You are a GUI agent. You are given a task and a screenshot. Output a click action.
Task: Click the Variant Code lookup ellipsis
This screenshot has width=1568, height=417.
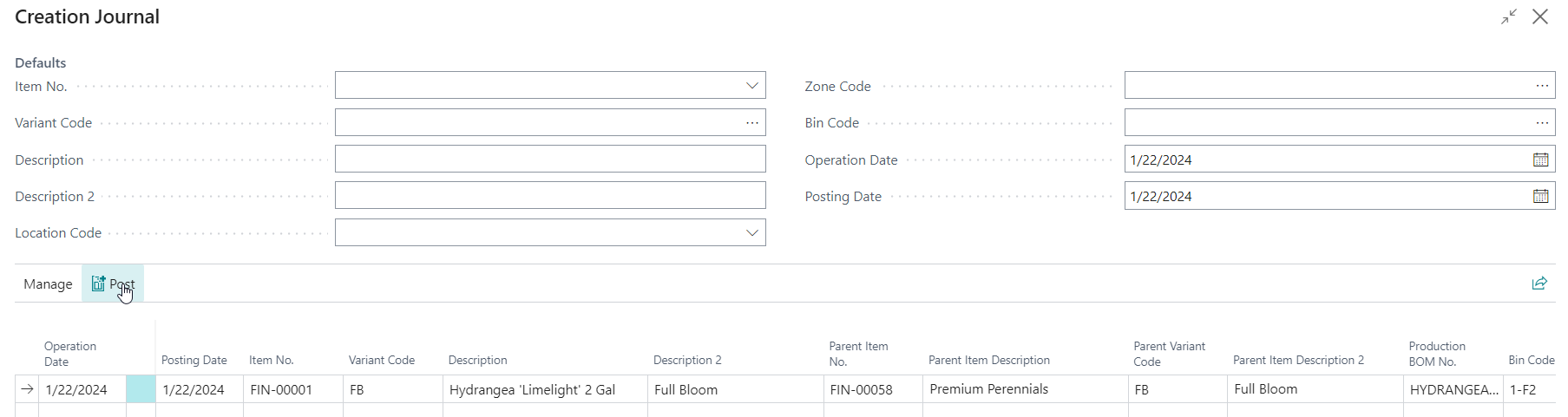click(751, 123)
